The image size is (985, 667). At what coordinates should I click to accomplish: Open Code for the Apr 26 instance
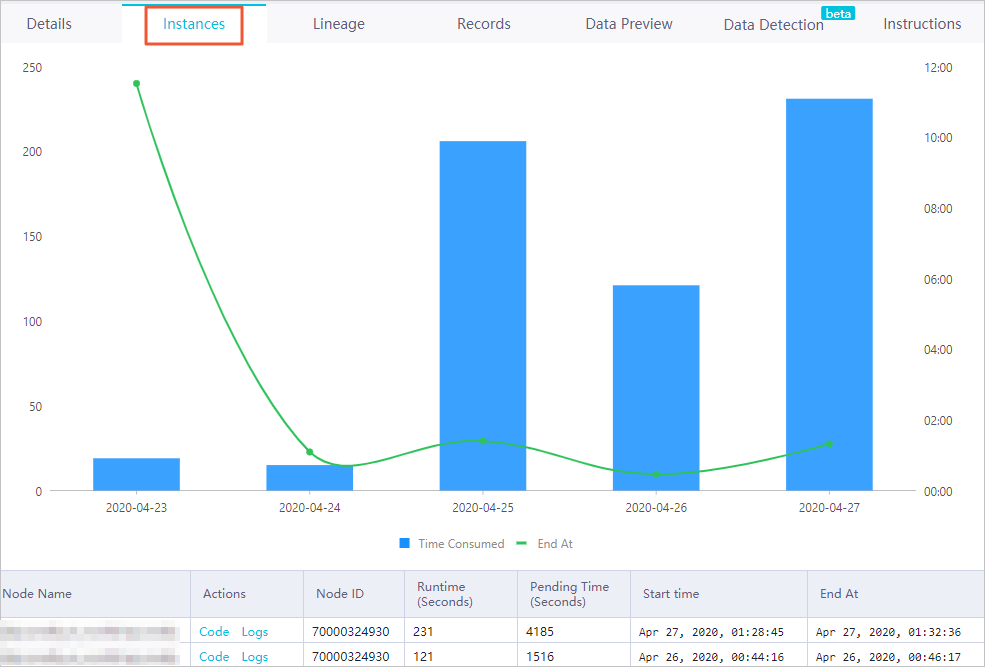[214, 657]
